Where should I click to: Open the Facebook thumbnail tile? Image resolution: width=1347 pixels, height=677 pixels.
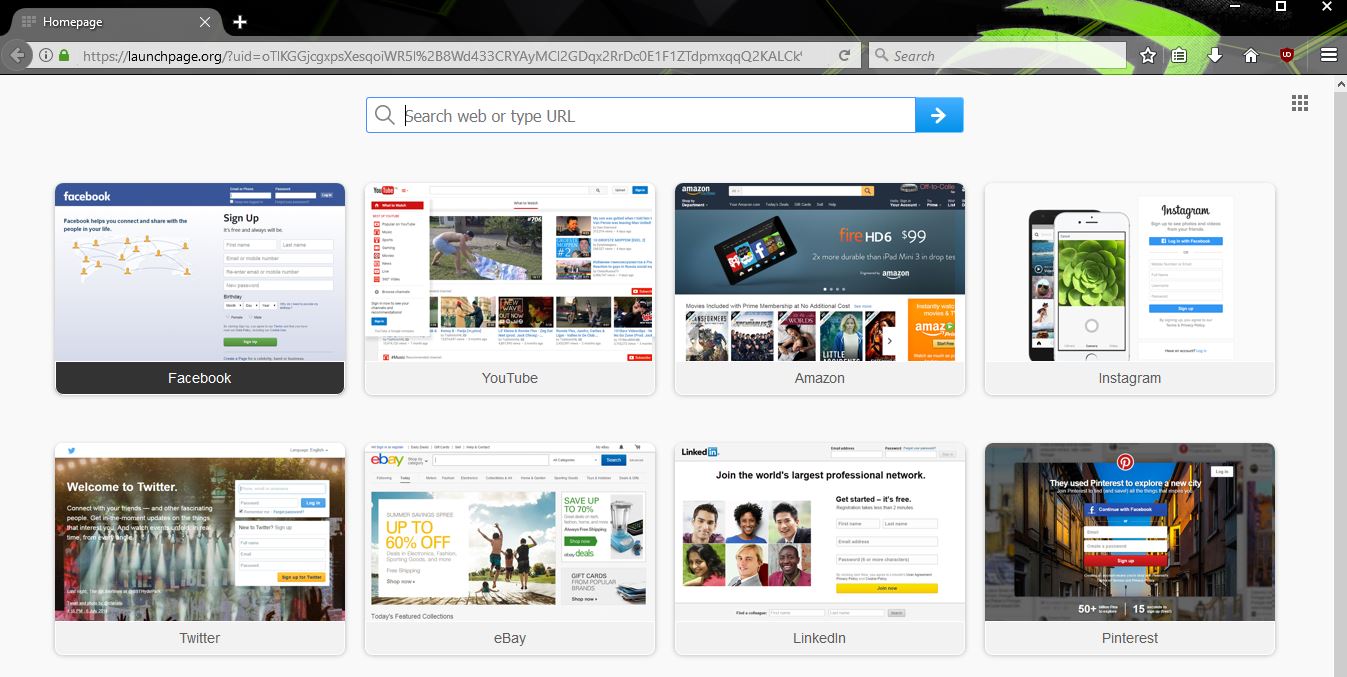[200, 272]
